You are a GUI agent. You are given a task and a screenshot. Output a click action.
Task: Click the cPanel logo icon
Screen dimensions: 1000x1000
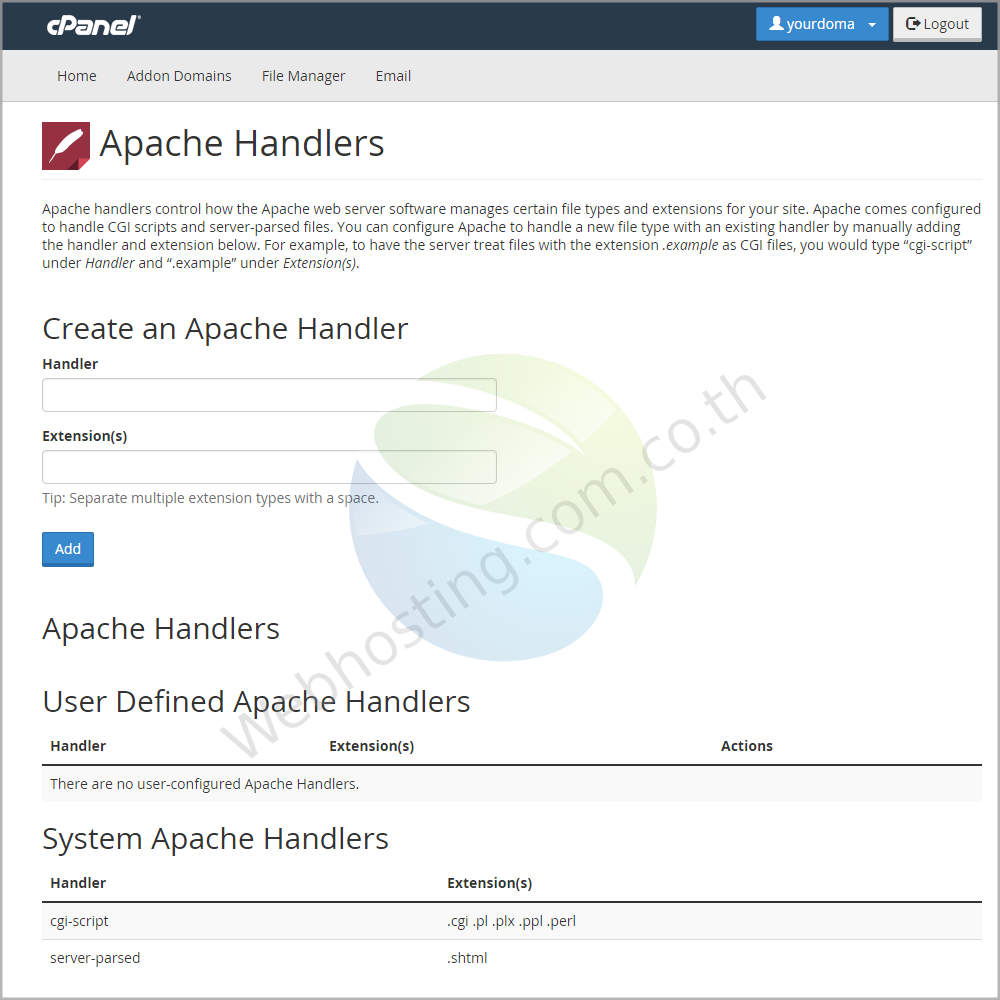pyautogui.click(x=93, y=26)
